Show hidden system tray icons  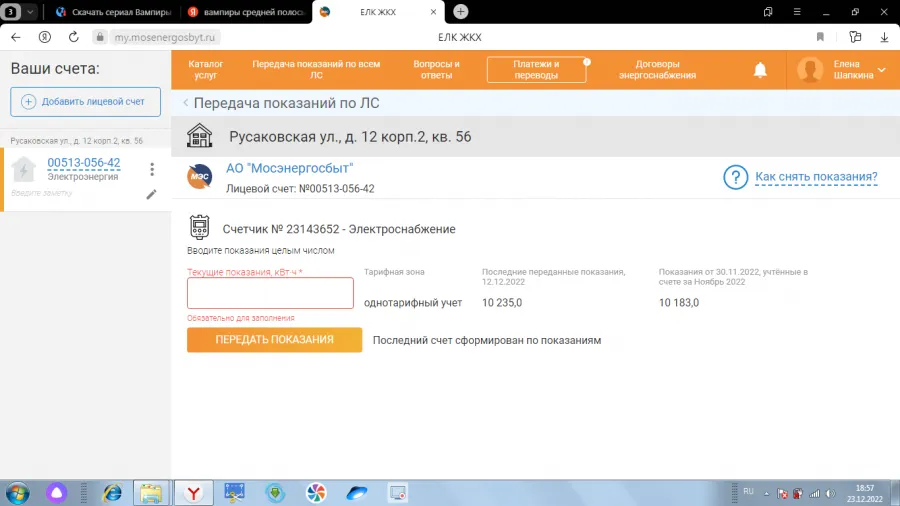point(766,493)
